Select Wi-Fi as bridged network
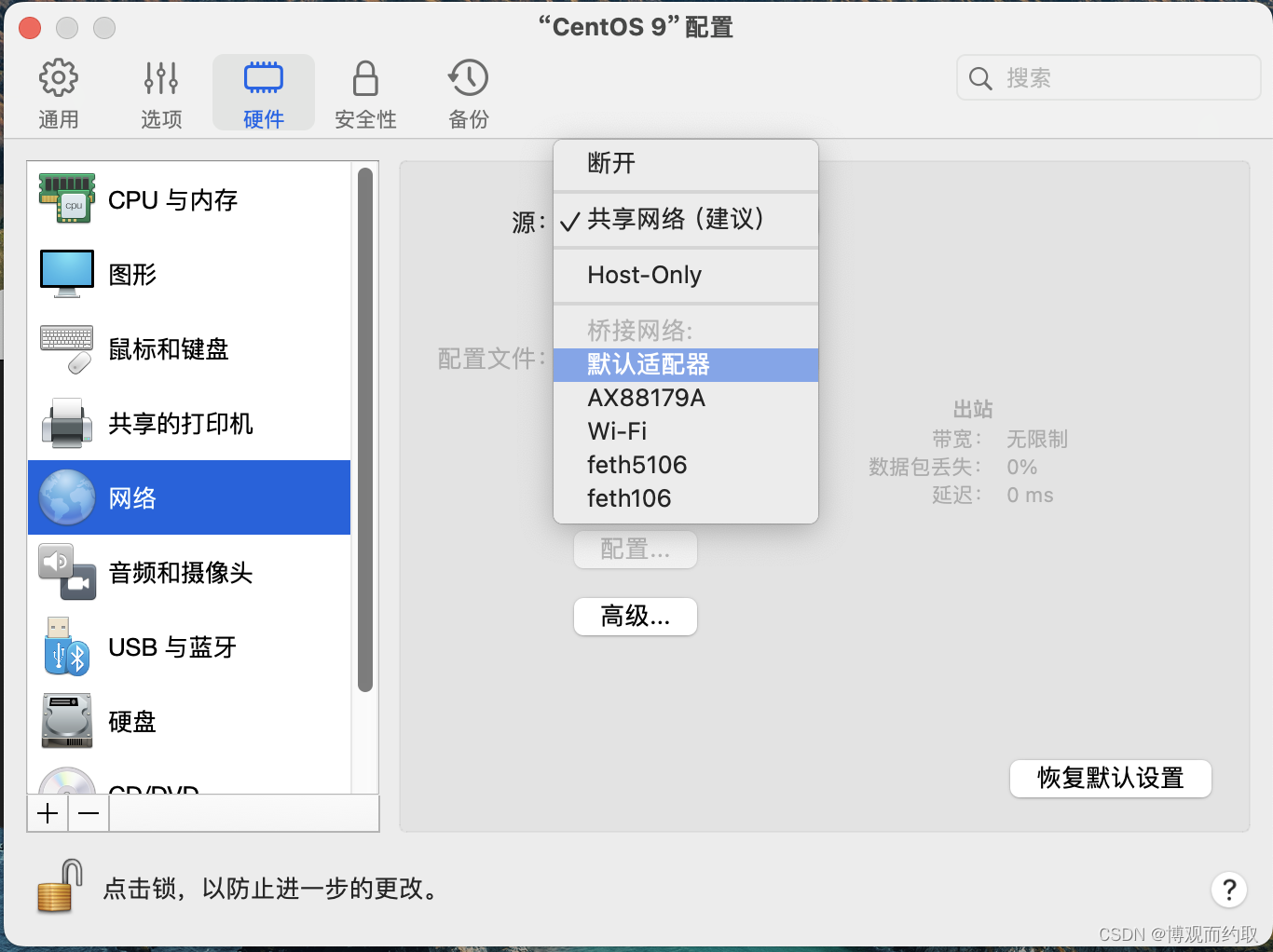 pos(686,431)
